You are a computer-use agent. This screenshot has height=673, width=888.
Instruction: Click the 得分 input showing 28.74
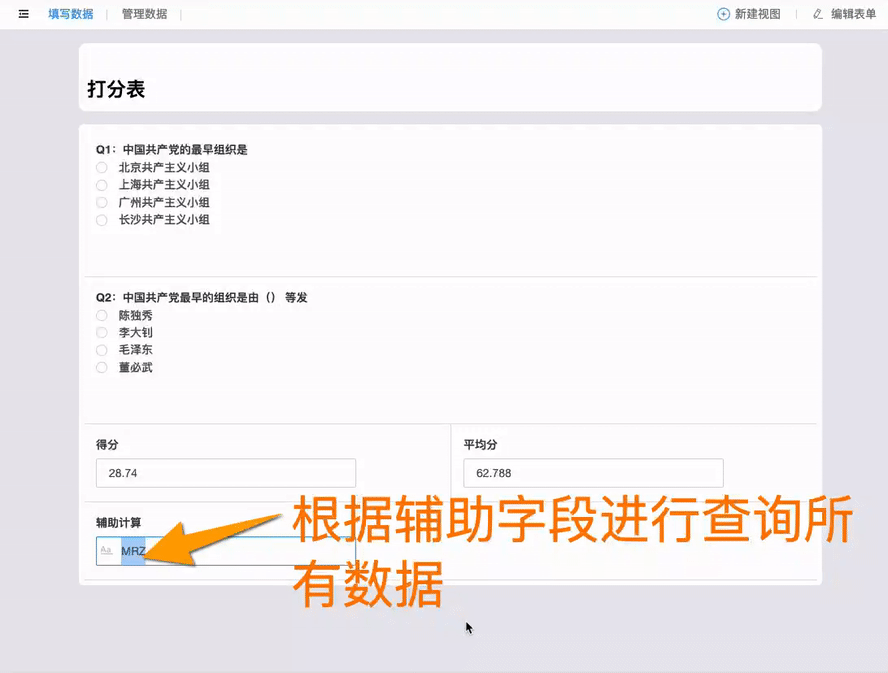[x=225, y=472]
